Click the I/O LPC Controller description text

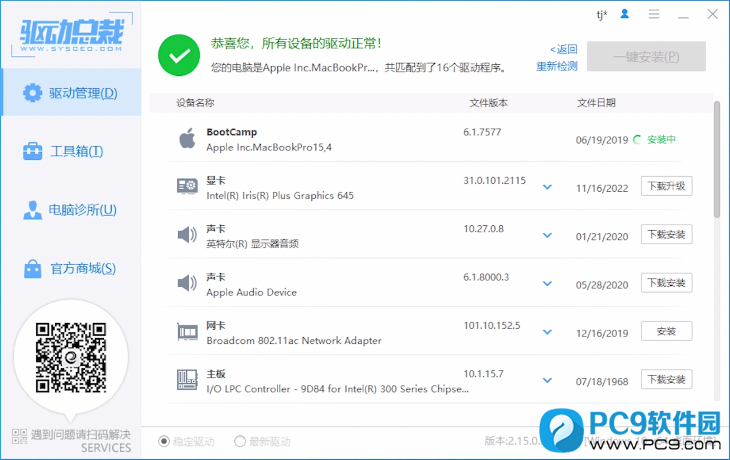338,389
